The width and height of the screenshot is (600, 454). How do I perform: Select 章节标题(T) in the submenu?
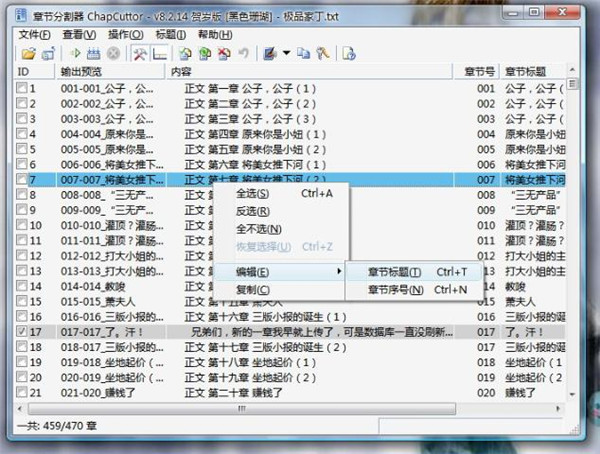[x=413, y=272]
